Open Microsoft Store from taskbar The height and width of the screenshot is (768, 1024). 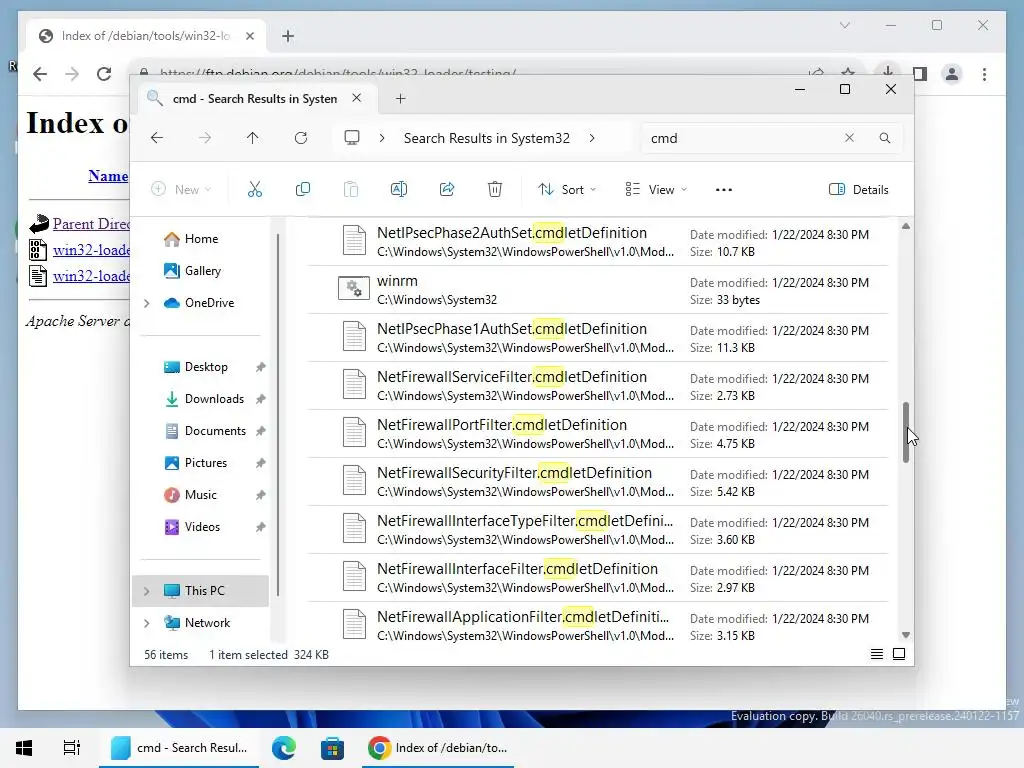[332, 748]
